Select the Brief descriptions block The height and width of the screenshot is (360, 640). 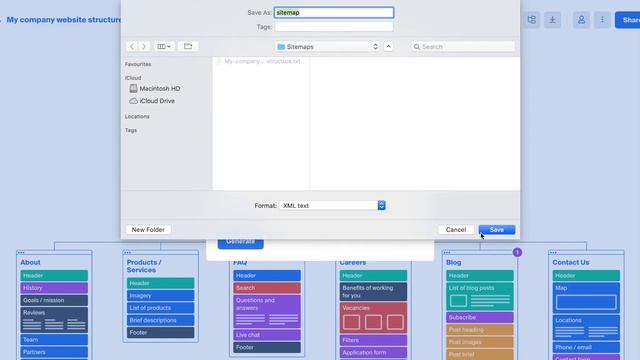[160, 320]
